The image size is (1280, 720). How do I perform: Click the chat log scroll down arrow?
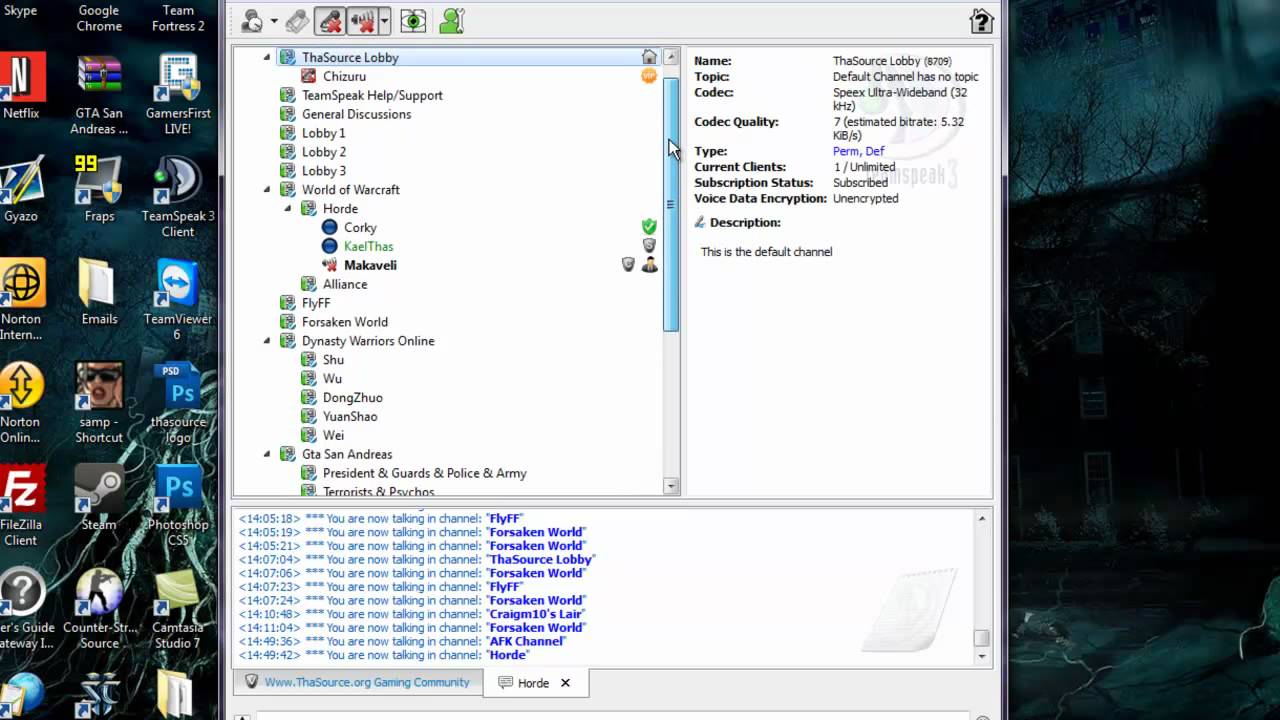point(982,656)
